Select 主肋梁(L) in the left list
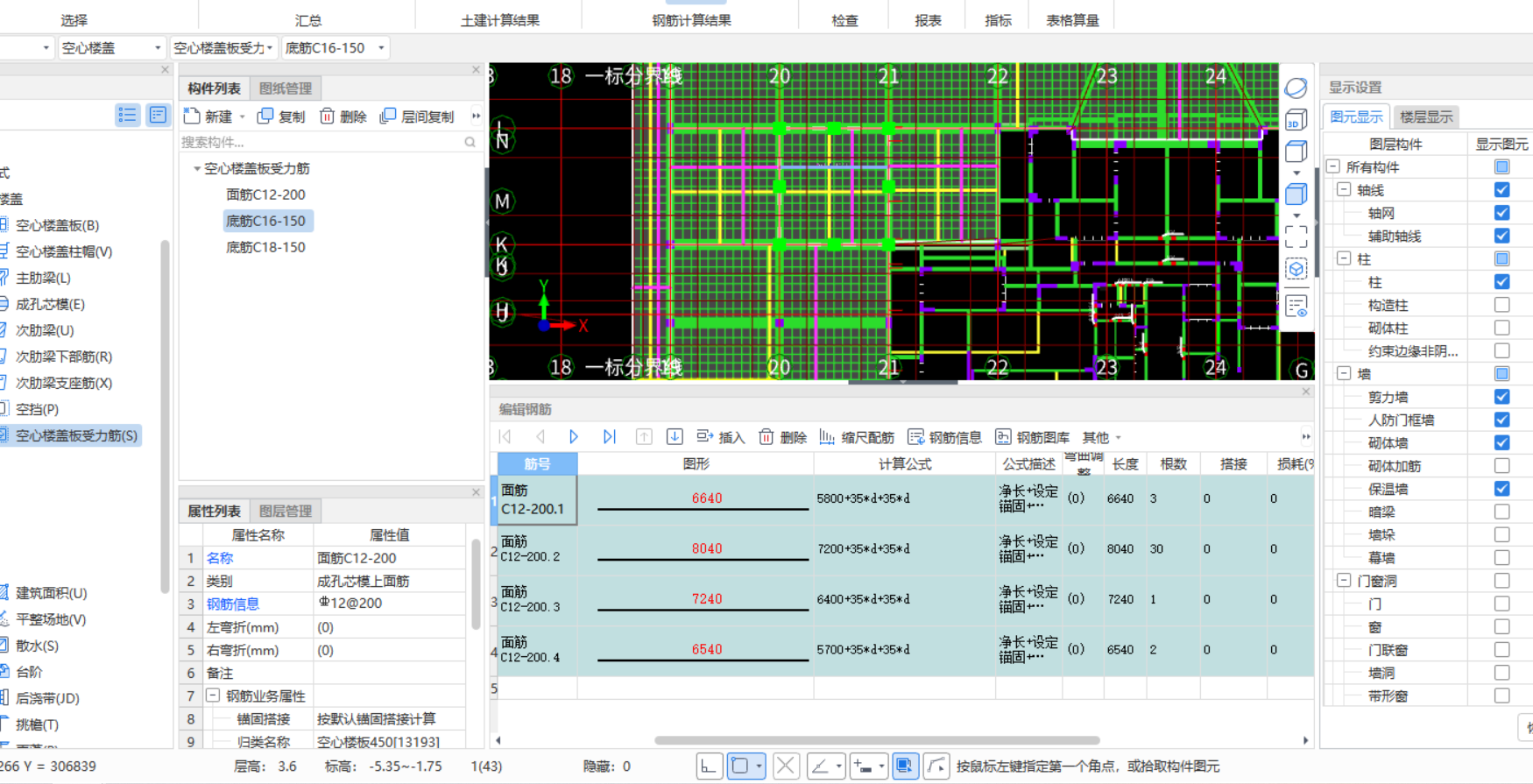Image resolution: width=1533 pixels, height=784 pixels. tap(43, 278)
